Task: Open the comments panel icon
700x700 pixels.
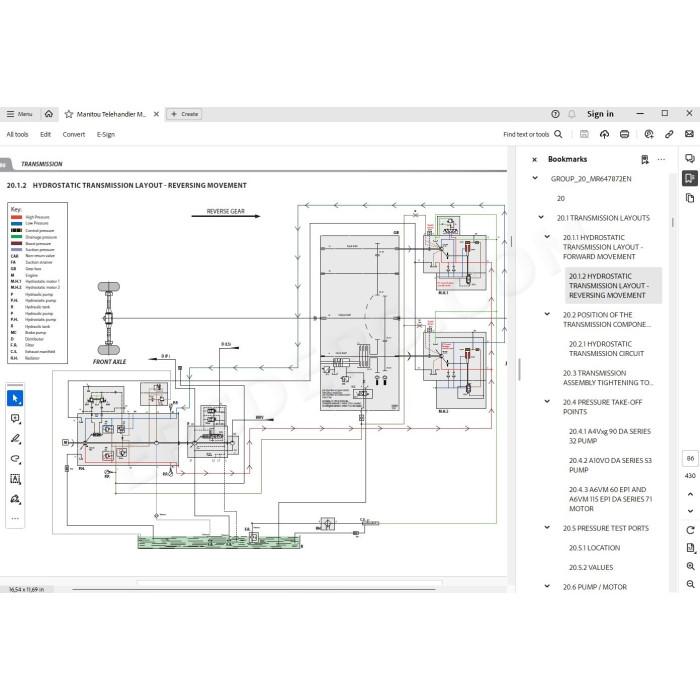Action: point(690,158)
